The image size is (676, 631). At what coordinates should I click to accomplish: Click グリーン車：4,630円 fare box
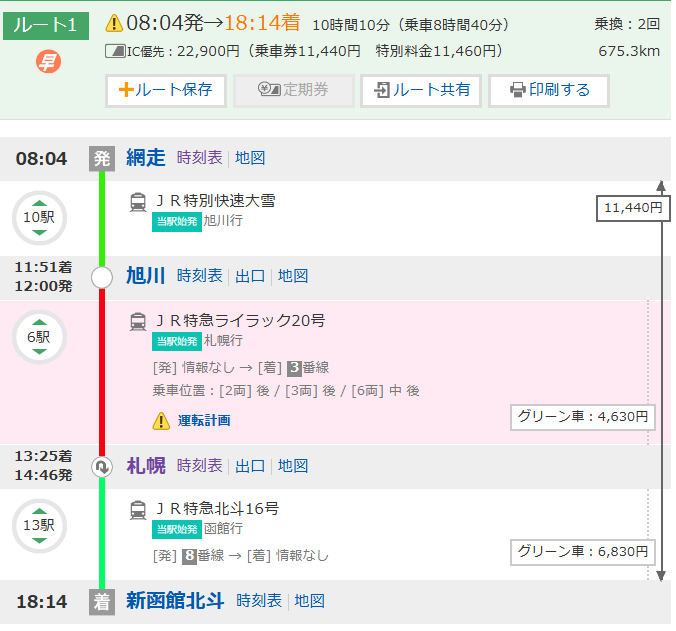582,417
